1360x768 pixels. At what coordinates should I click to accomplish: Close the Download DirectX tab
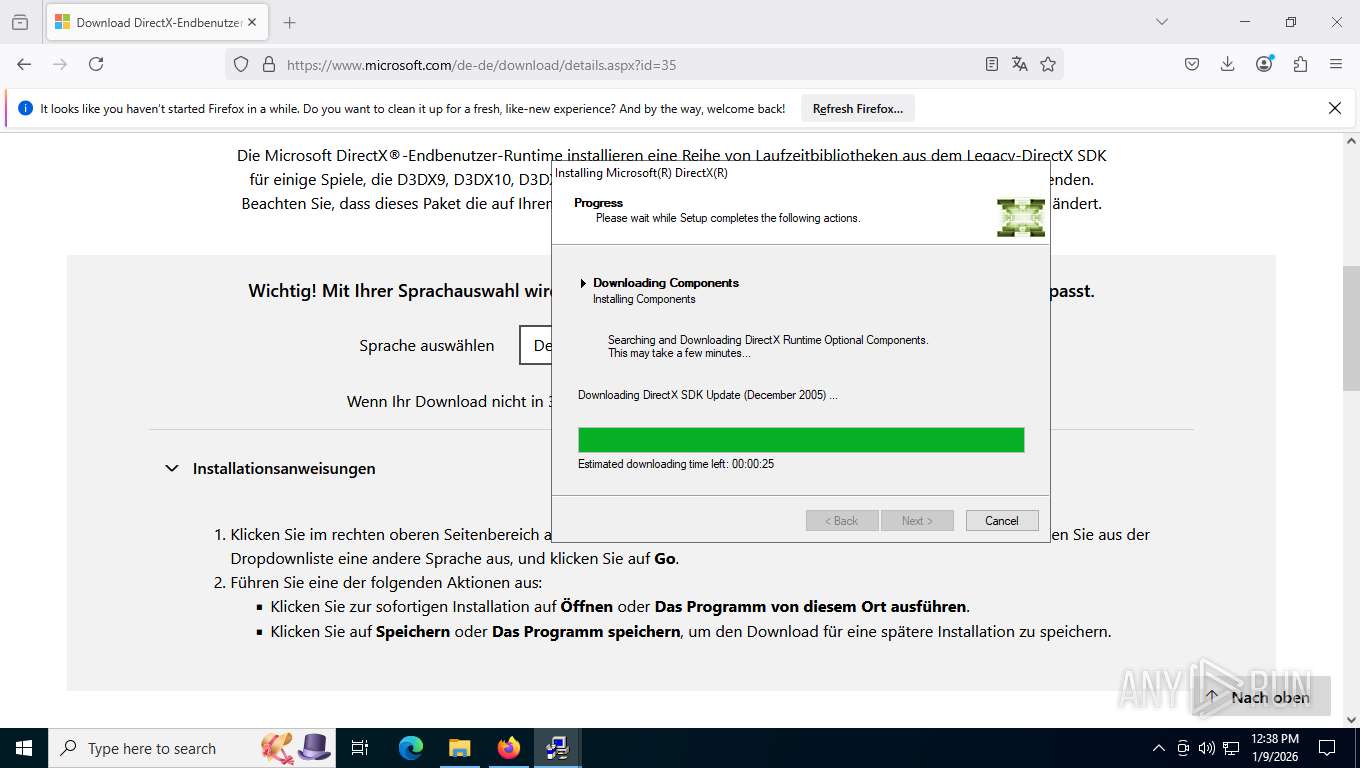click(252, 22)
